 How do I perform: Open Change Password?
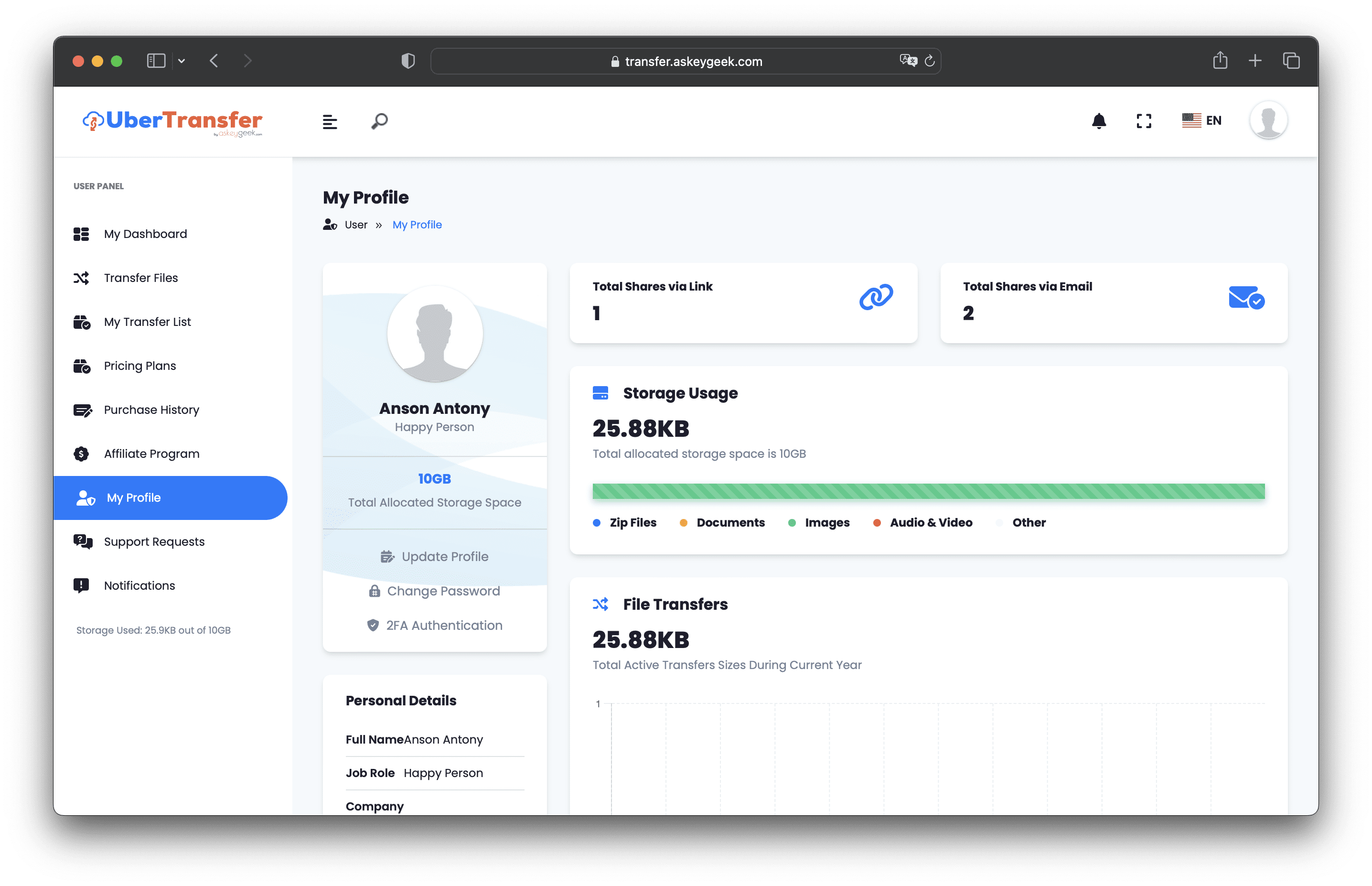pos(434,591)
